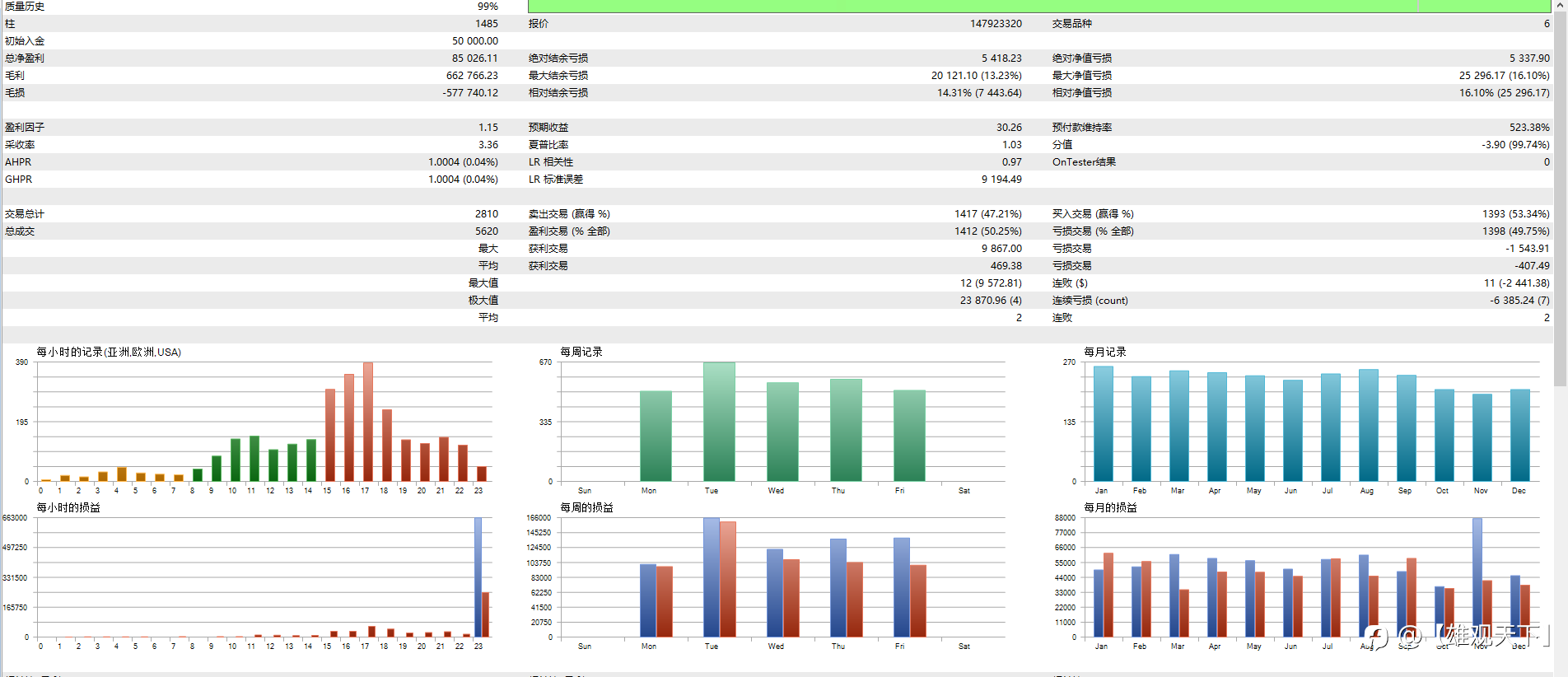Select the ticks value '147923320'
The height and width of the screenshot is (677, 1568).
996,23
